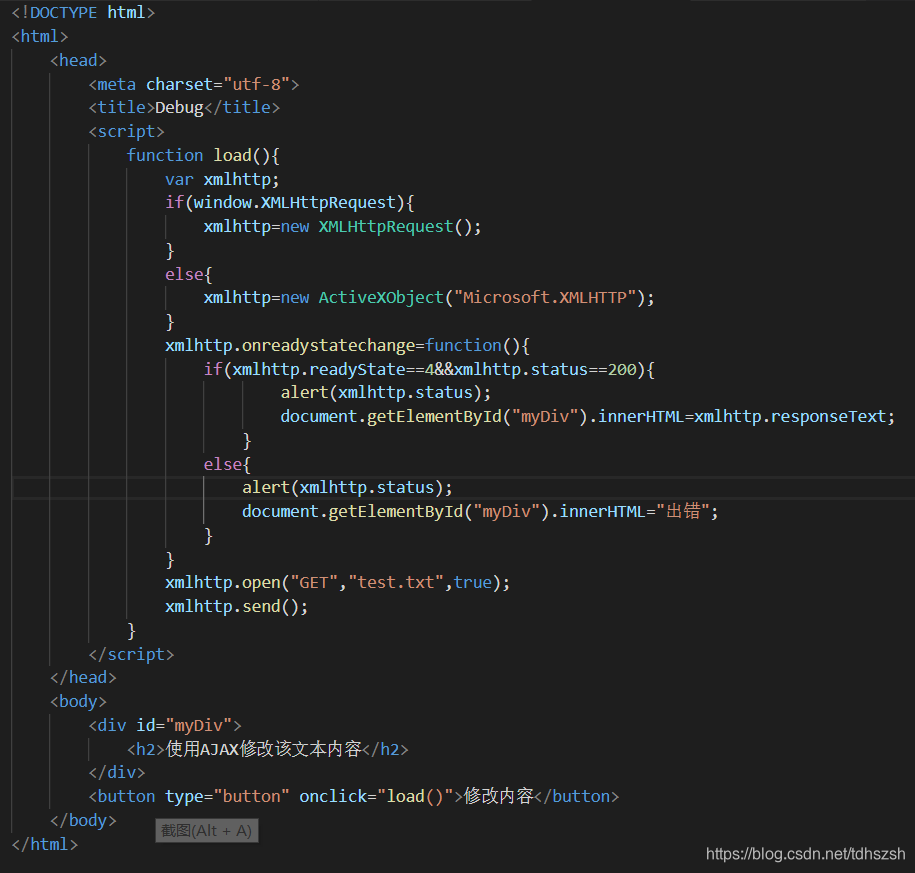Image resolution: width=915 pixels, height=873 pixels.
Task: Click the type attribute of the button tag
Action: [x=184, y=797]
